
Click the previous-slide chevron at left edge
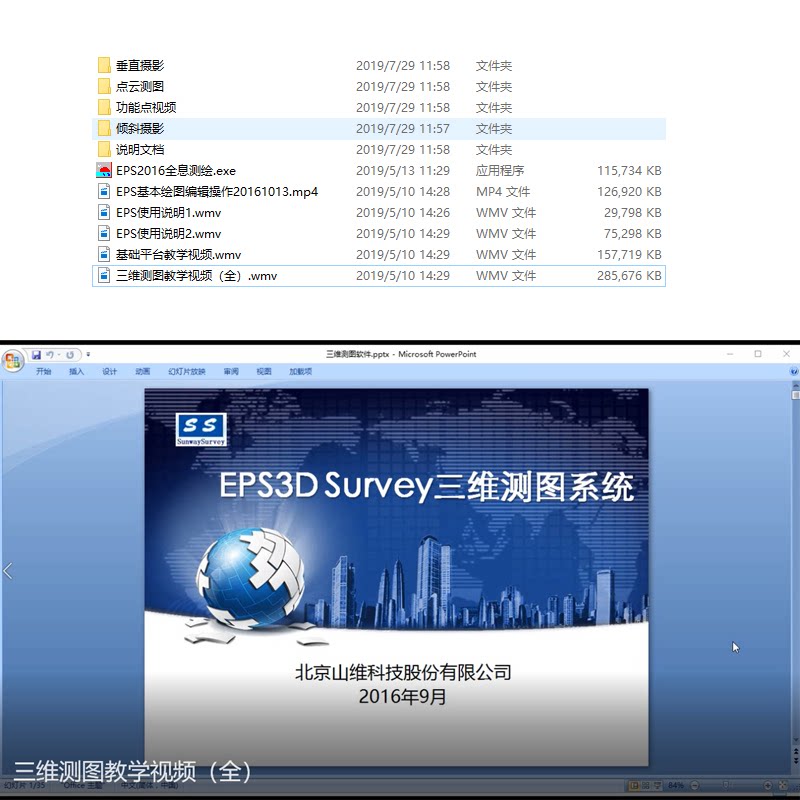8,571
